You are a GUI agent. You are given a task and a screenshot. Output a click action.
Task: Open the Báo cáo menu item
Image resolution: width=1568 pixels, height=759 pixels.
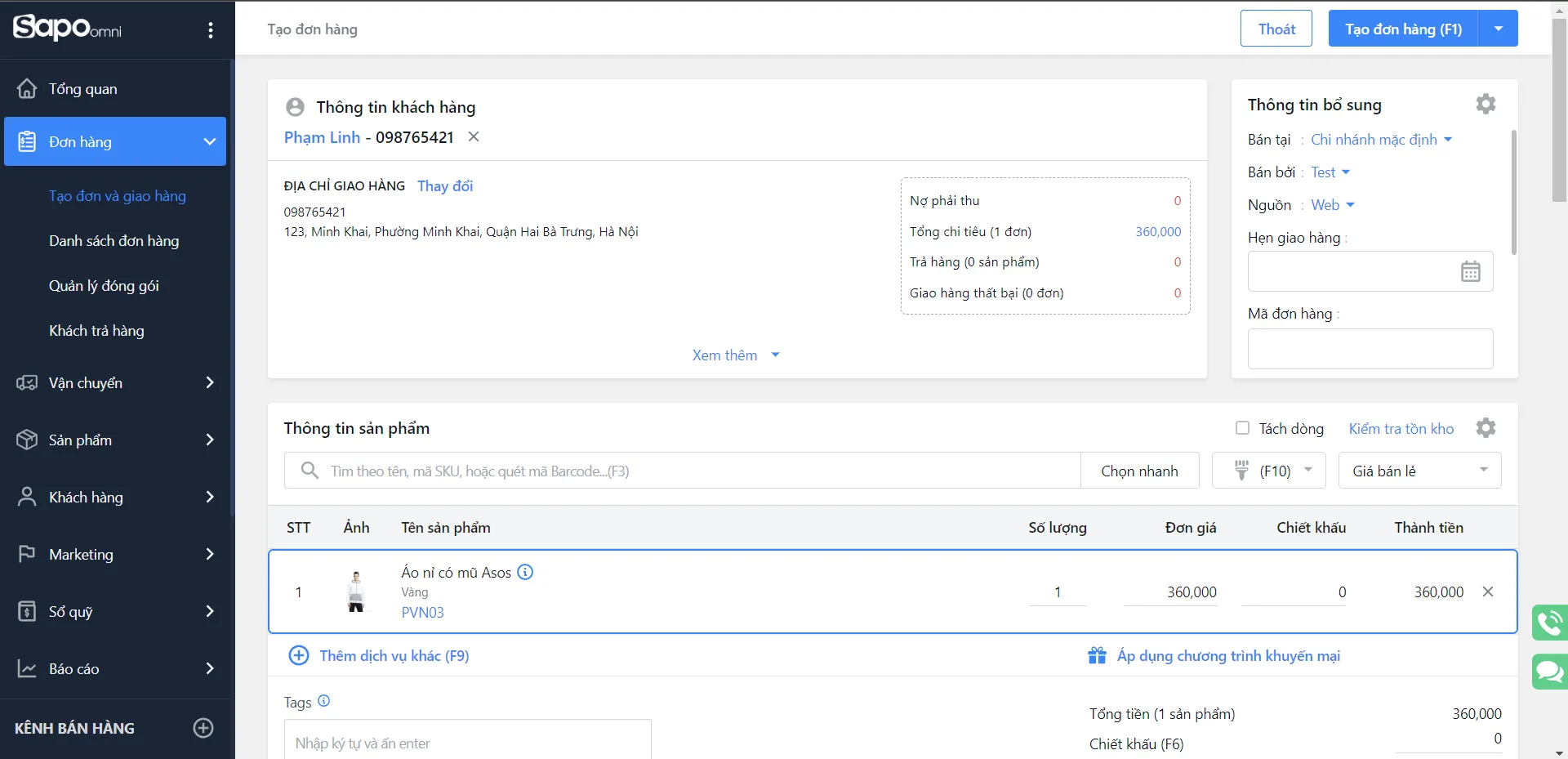(x=115, y=668)
